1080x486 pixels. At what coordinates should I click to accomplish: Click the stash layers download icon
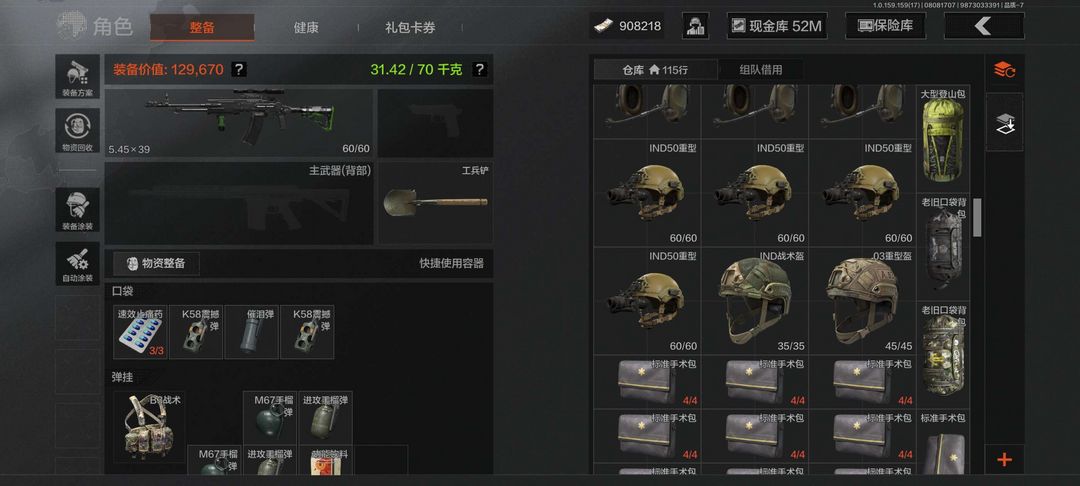(x=1004, y=123)
